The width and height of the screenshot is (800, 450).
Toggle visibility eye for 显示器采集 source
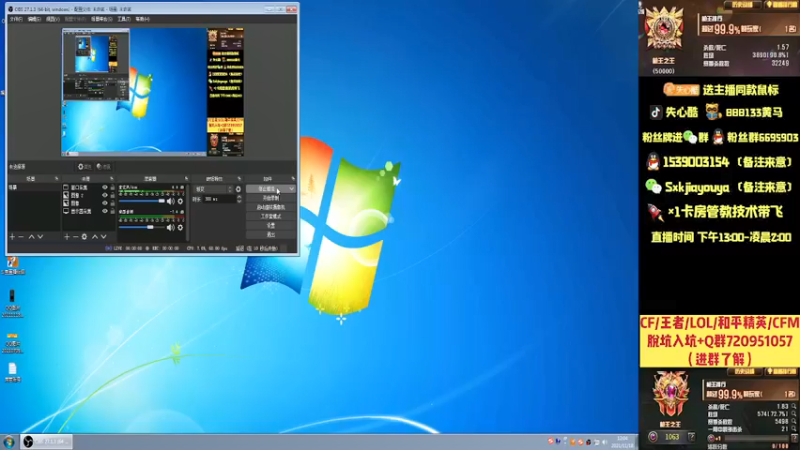click(x=105, y=211)
